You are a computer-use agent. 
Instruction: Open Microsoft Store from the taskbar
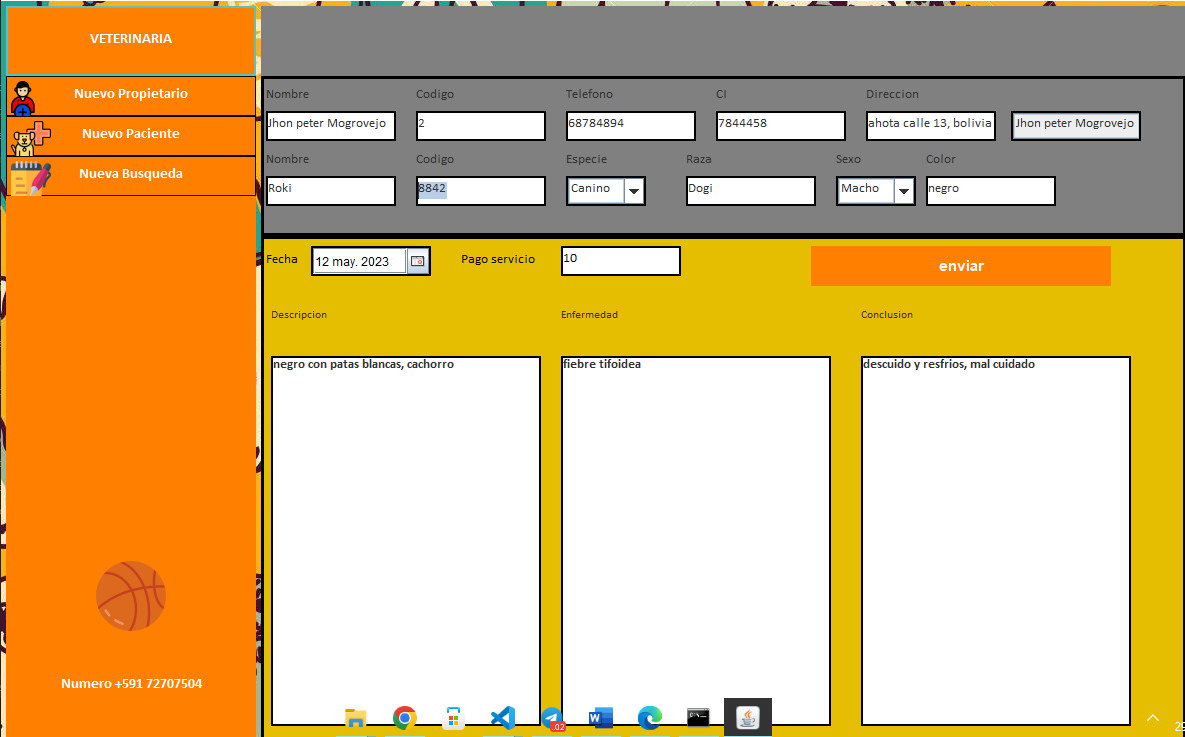click(453, 717)
